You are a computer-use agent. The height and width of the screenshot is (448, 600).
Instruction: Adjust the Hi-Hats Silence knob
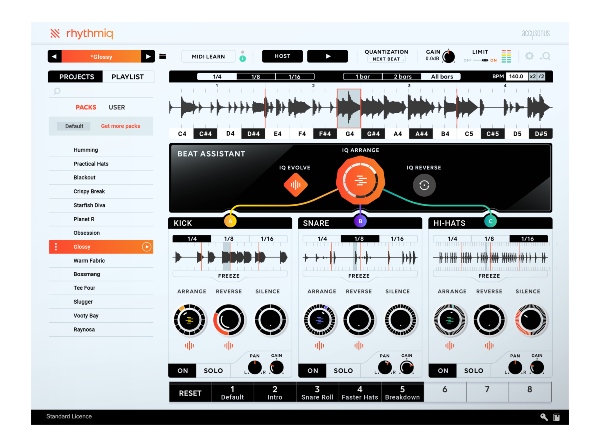pos(531,319)
